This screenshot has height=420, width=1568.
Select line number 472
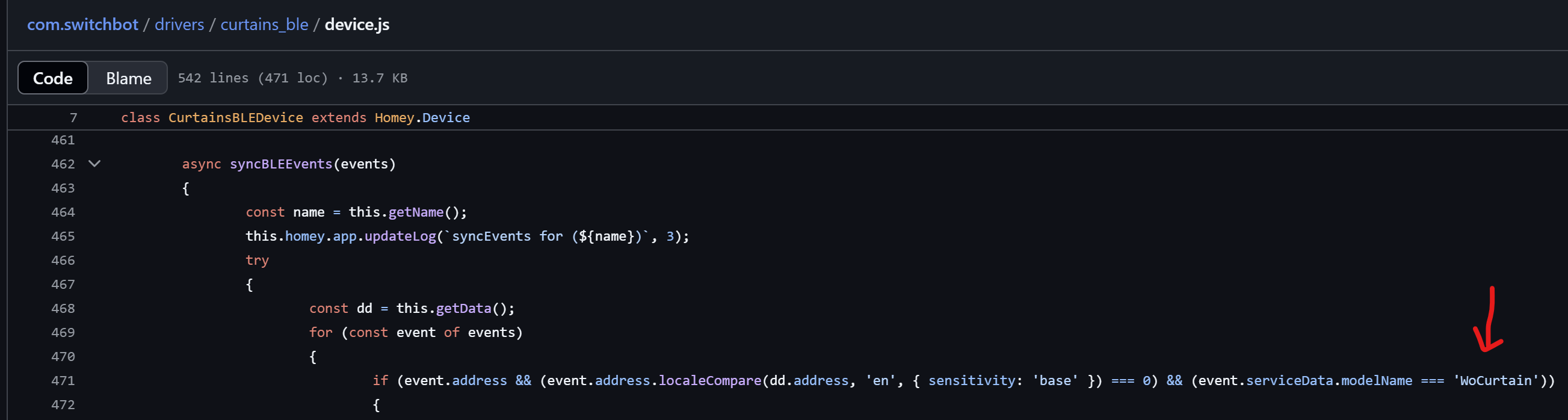63,404
